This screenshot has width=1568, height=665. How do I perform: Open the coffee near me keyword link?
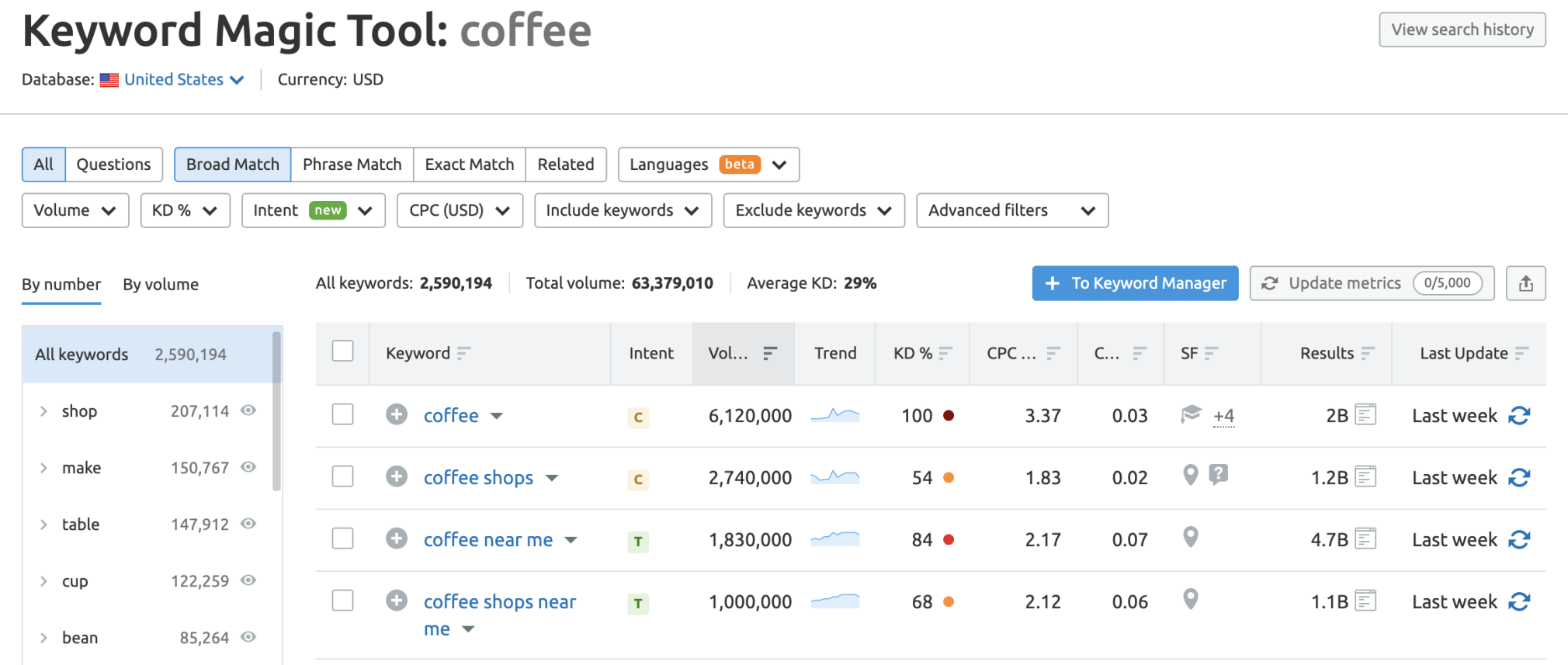[488, 539]
